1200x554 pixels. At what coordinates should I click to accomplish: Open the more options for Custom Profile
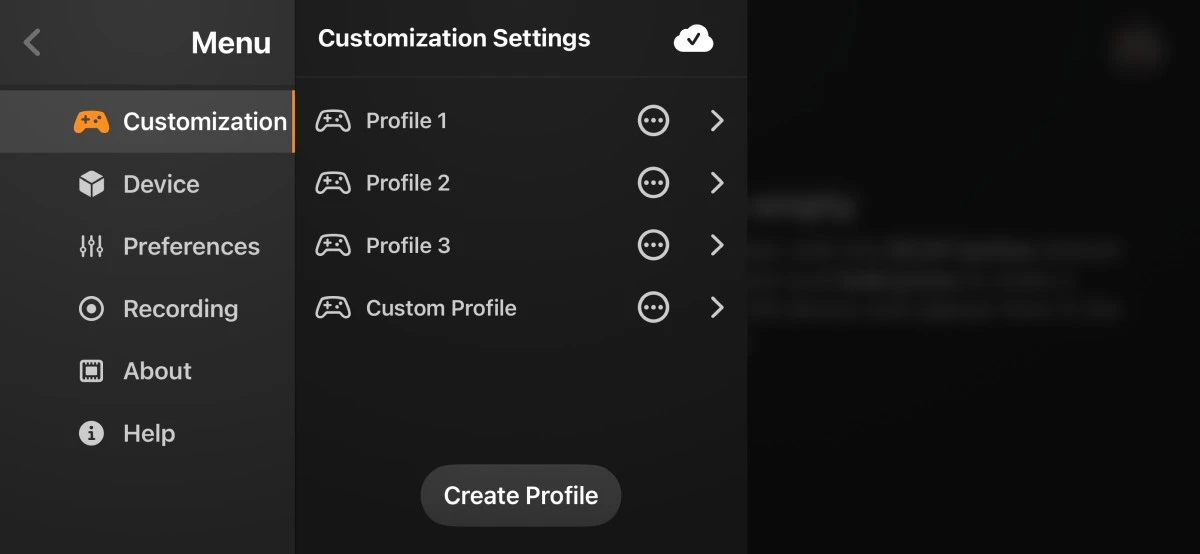653,308
